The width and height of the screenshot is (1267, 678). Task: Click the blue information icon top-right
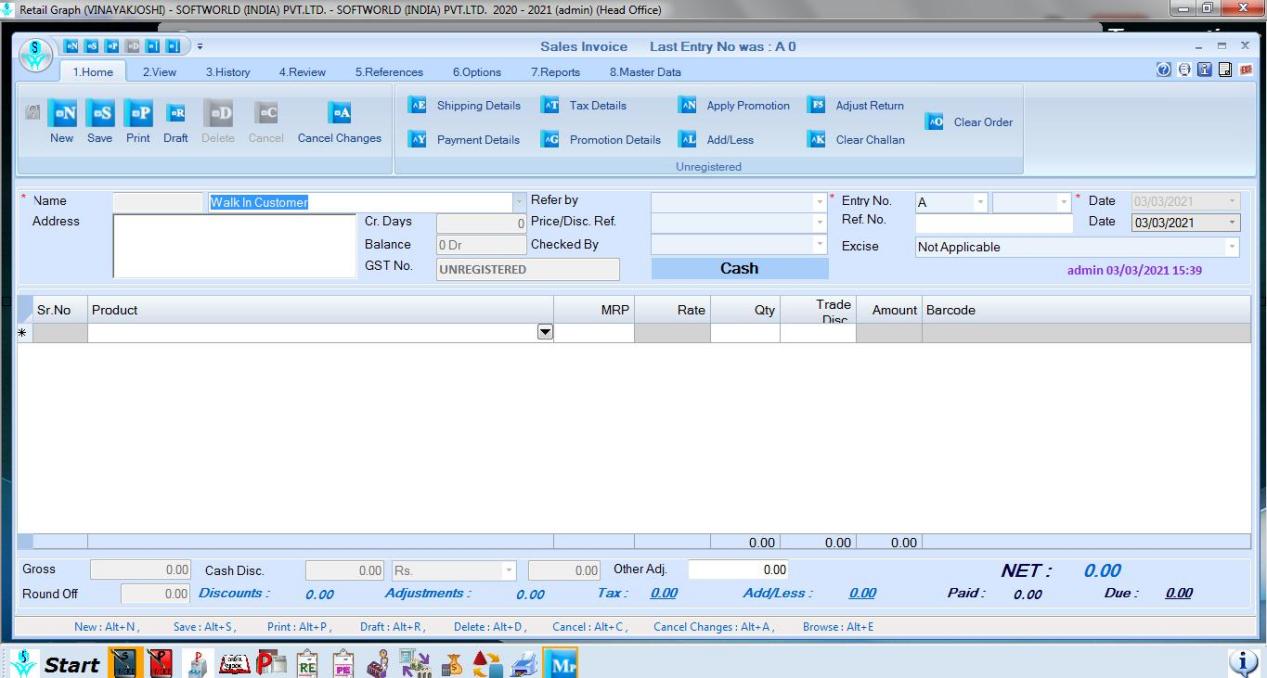point(1203,71)
